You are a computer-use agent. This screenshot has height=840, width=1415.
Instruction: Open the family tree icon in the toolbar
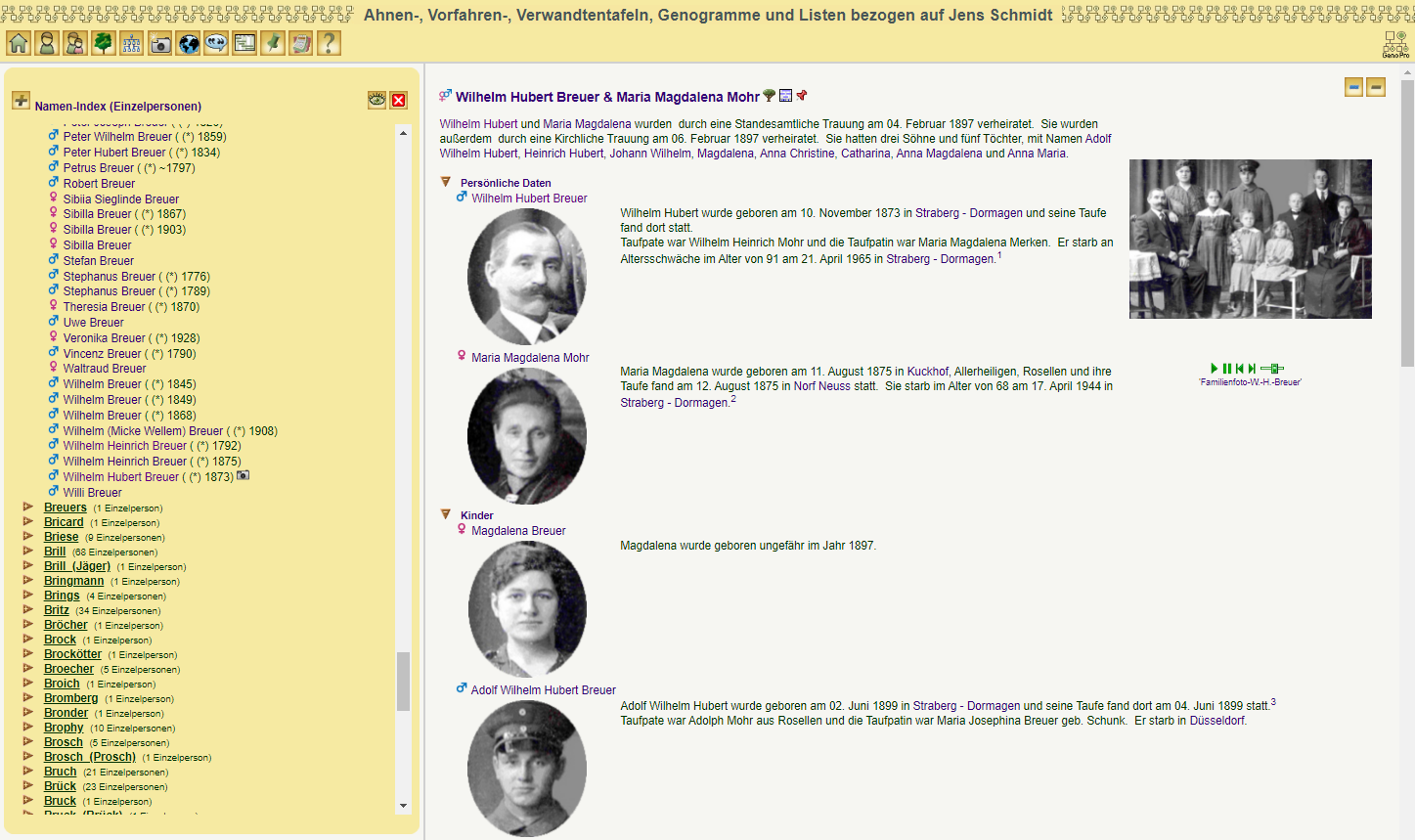pyautogui.click(x=103, y=43)
